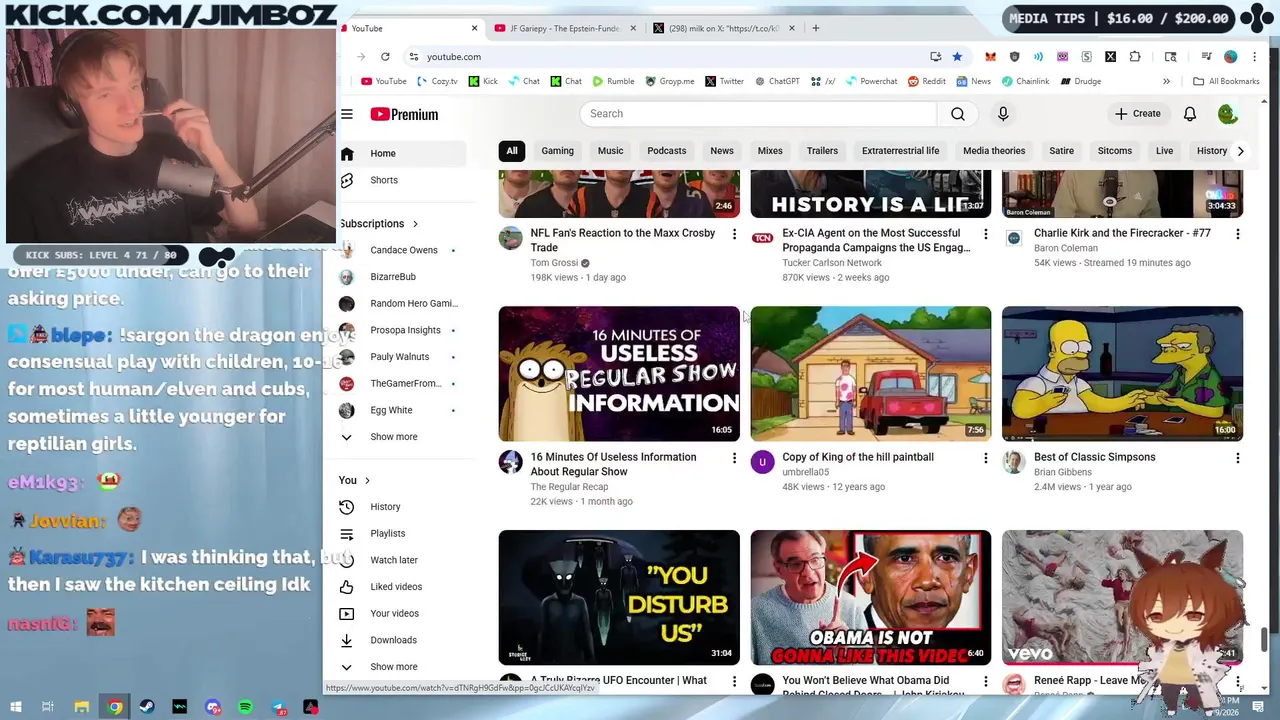The image size is (1280, 720).
Task: Open the YouTube hamburger guide menu
Action: (347, 114)
